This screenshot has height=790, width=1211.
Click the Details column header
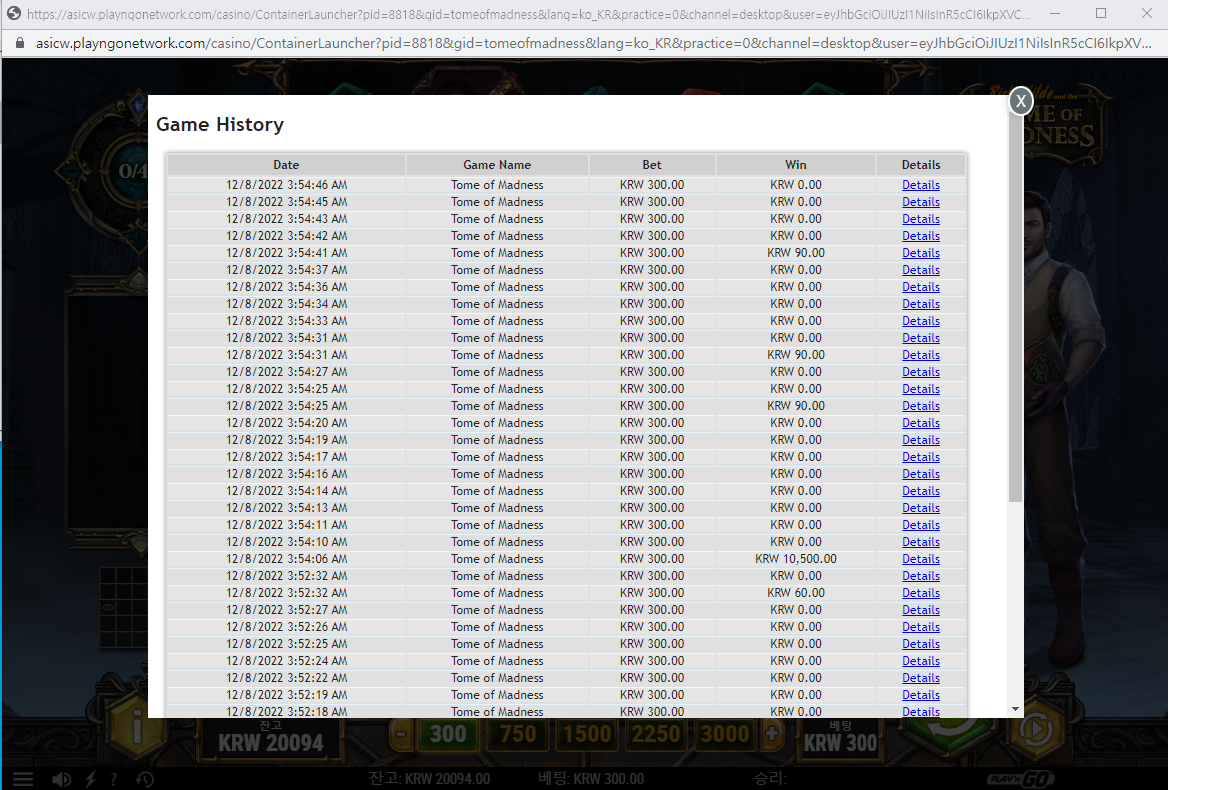click(921, 165)
